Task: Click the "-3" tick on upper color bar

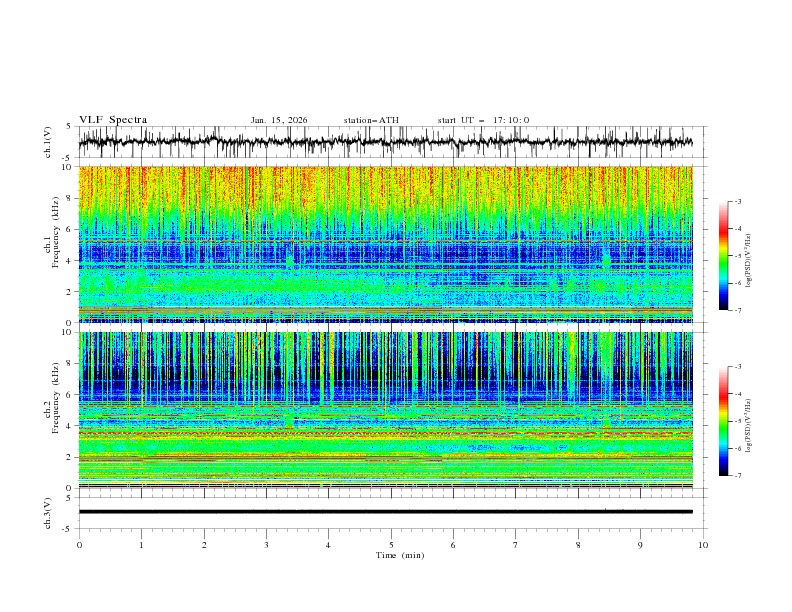Action: pyautogui.click(x=737, y=201)
